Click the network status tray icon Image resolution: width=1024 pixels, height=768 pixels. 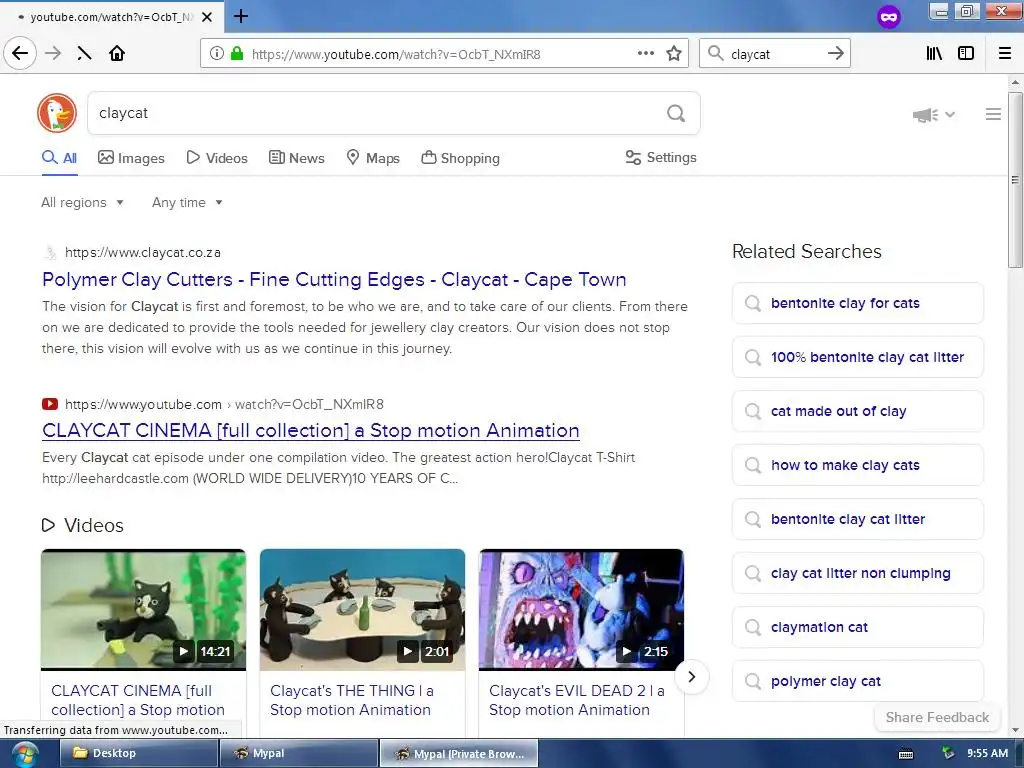tap(948, 753)
